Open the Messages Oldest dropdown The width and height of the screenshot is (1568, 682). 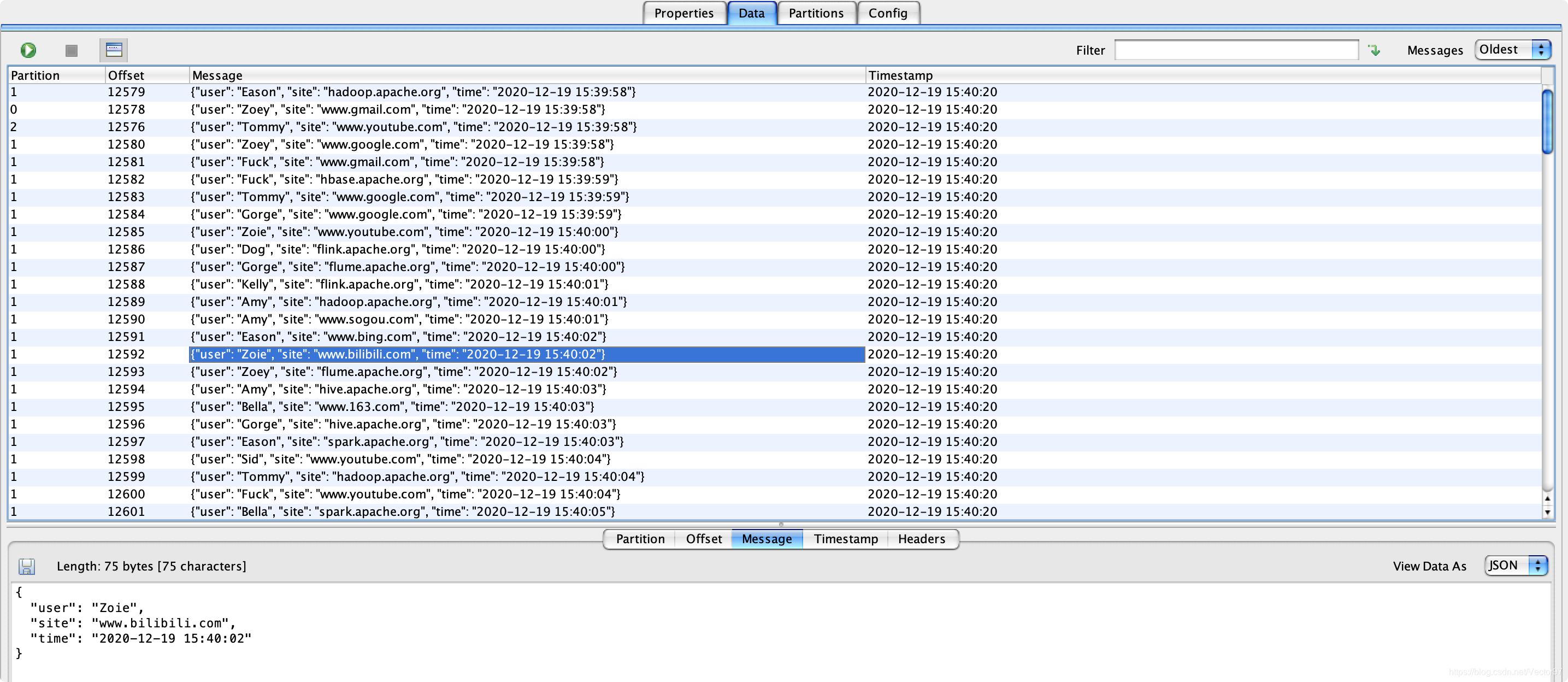(1513, 50)
